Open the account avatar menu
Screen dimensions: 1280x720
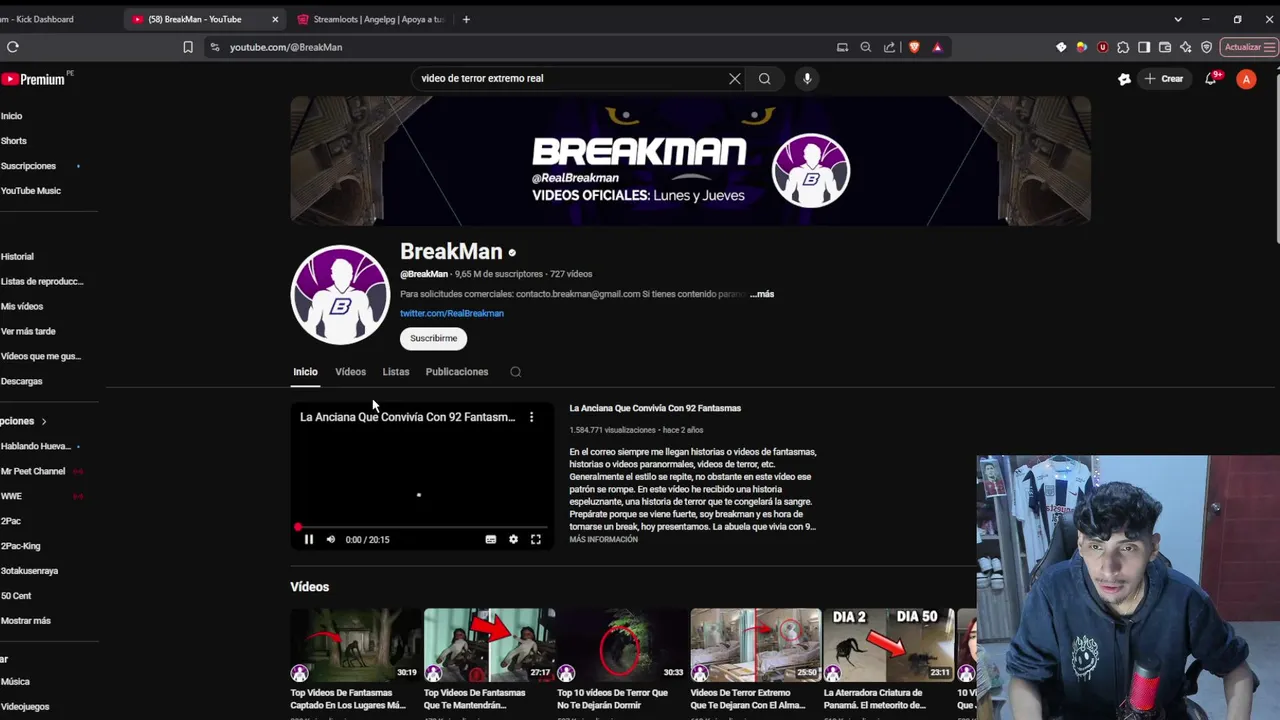[x=1246, y=79]
